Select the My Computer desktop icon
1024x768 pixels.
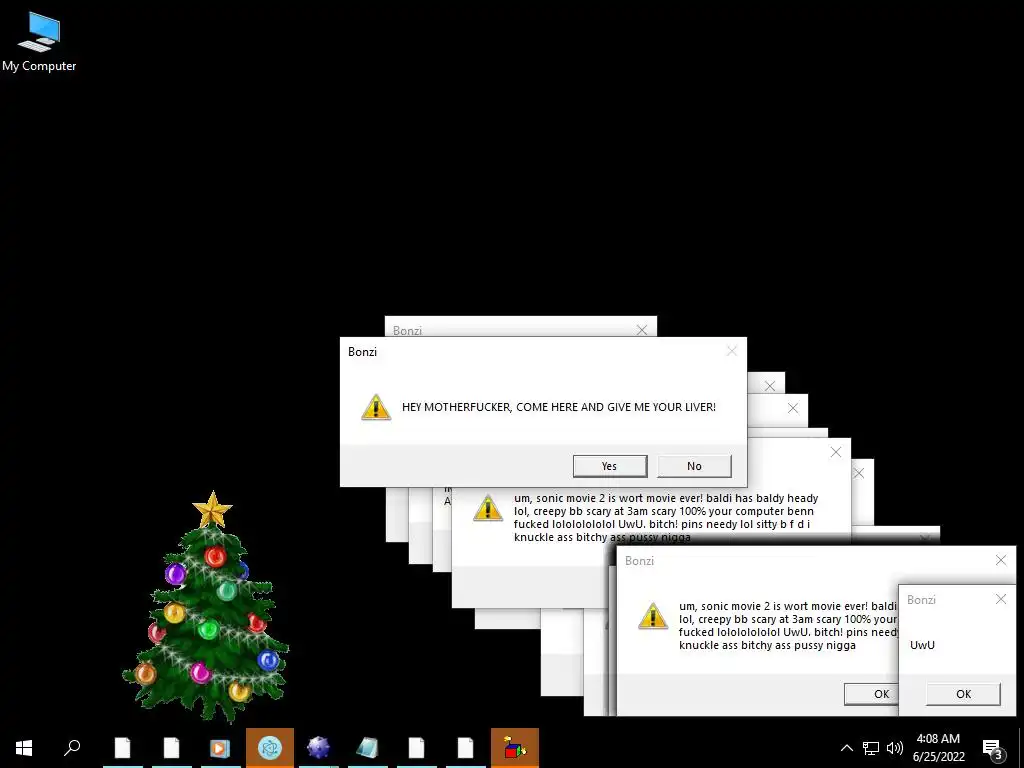(39, 42)
